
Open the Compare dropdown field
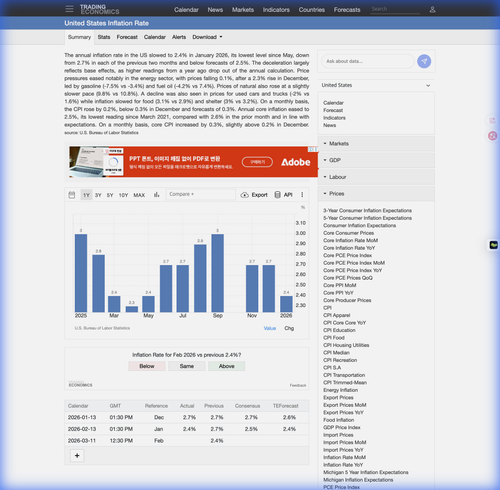(201, 194)
